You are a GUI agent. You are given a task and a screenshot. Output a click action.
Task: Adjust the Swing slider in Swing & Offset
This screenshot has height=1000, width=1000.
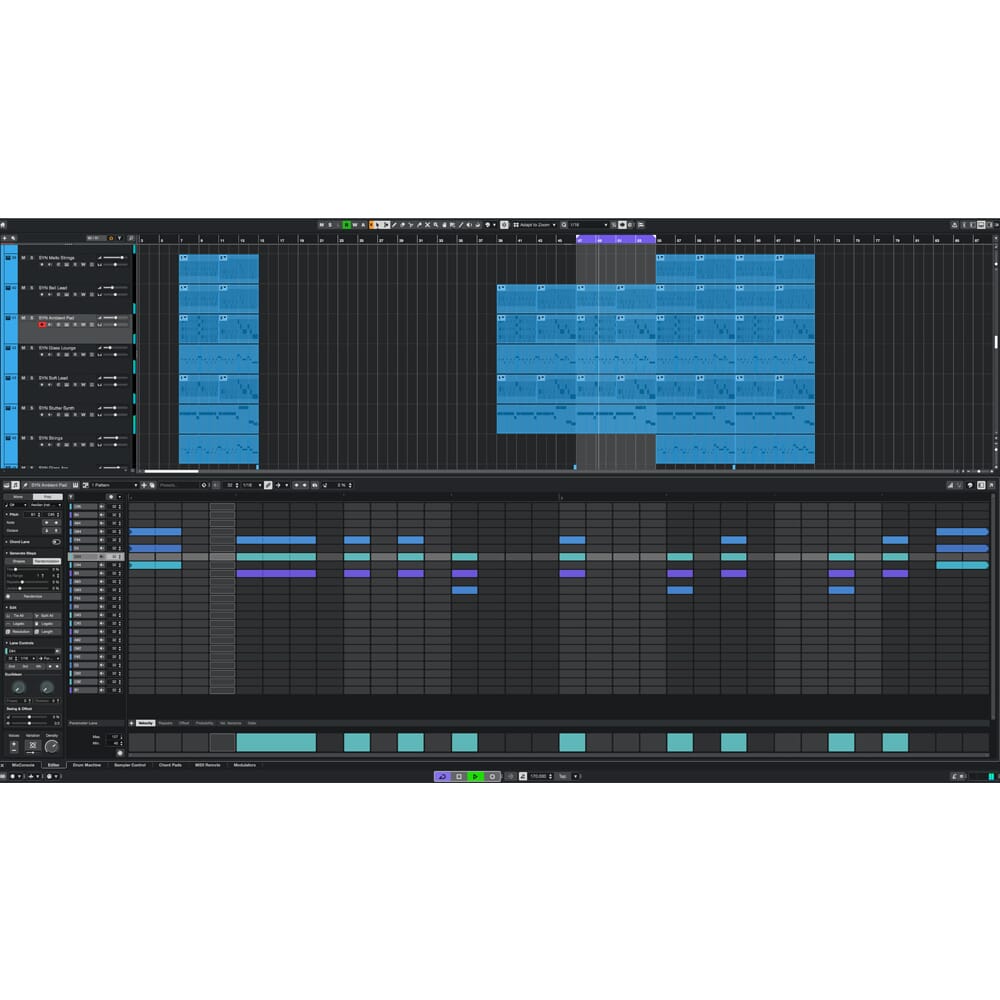[29, 719]
